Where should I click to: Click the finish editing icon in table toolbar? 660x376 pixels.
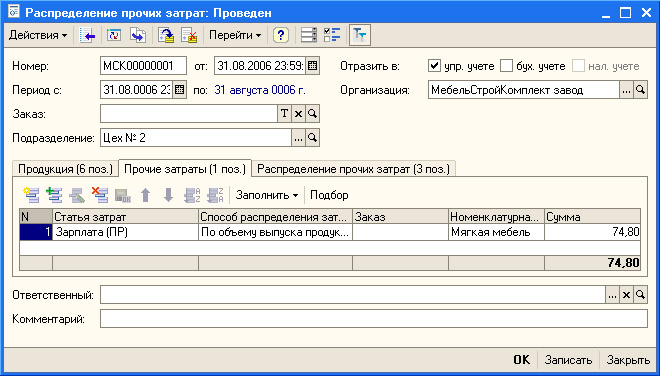coord(123,195)
